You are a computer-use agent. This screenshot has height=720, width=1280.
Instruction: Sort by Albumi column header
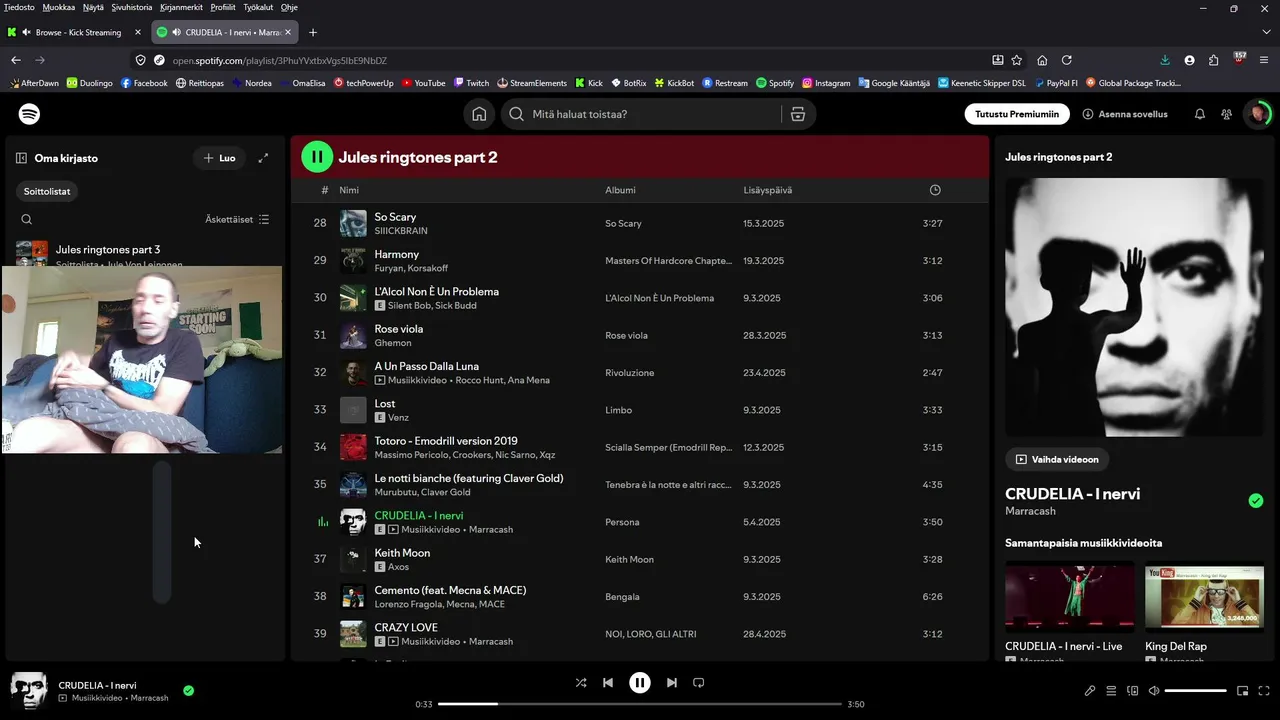click(x=620, y=190)
